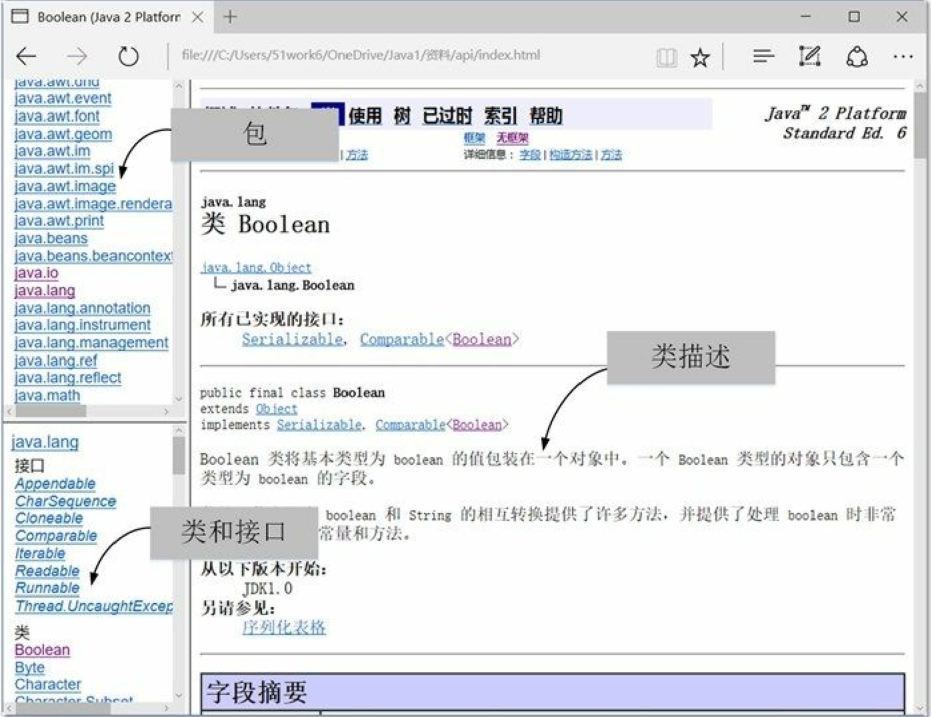This screenshot has height=717, width=931.
Task: Click the 框架 link
Action: tap(474, 138)
